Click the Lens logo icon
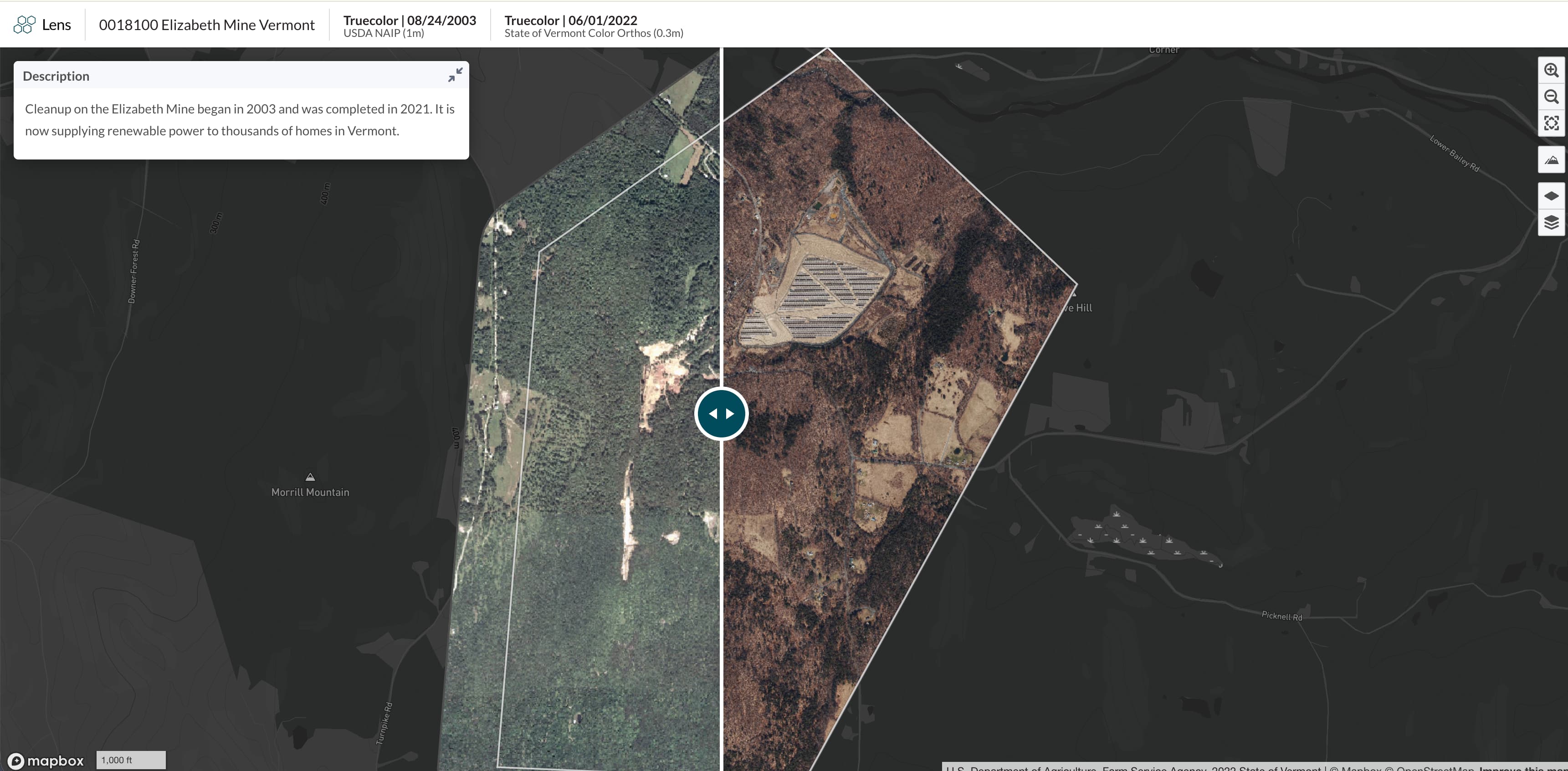The width and height of the screenshot is (1568, 771). pyautogui.click(x=24, y=24)
